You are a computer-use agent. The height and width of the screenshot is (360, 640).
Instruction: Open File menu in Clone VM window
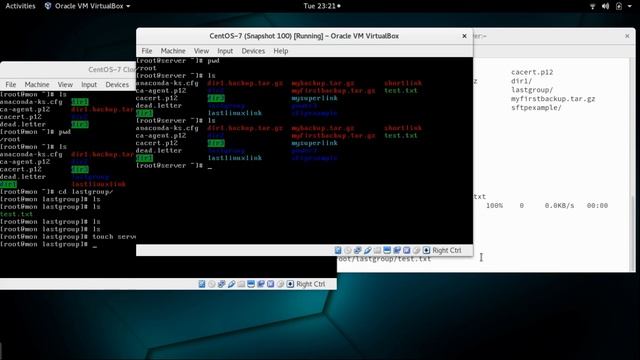pyautogui.click(x=11, y=84)
